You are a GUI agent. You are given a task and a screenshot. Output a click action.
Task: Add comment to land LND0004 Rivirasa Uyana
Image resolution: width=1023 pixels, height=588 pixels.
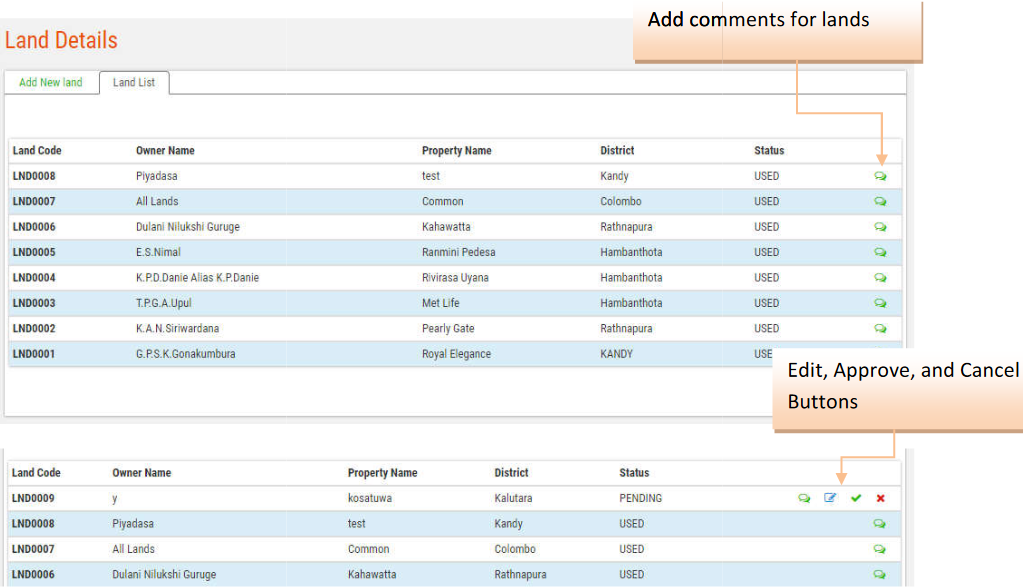(880, 278)
